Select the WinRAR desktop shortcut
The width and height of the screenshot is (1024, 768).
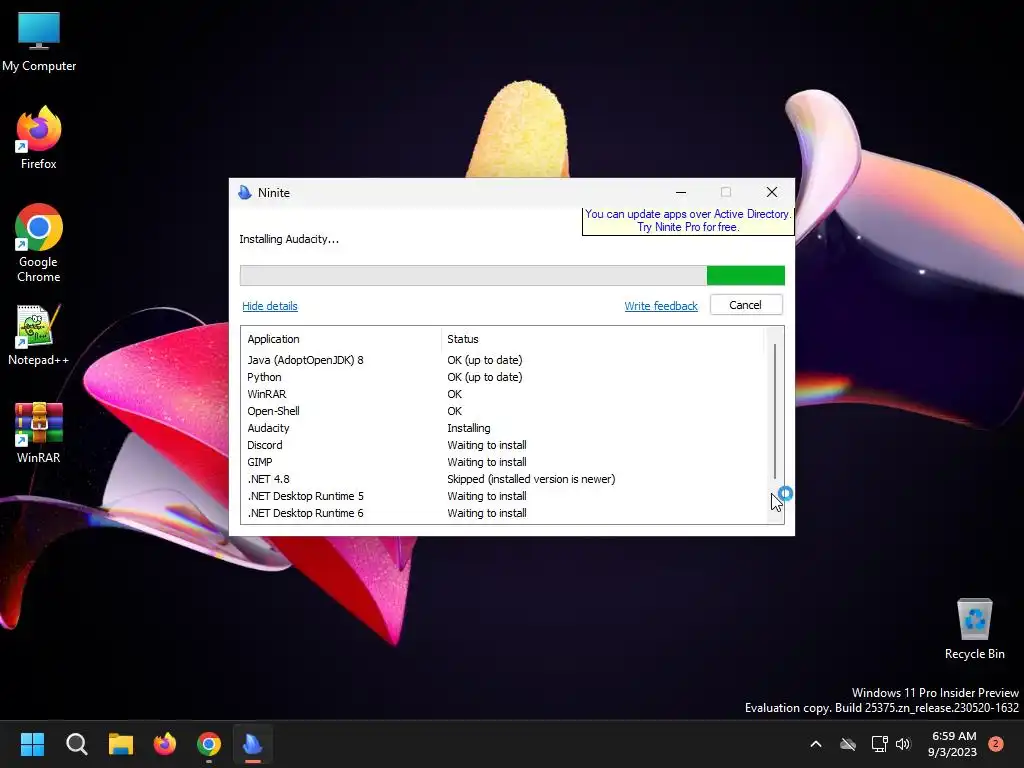(x=39, y=432)
